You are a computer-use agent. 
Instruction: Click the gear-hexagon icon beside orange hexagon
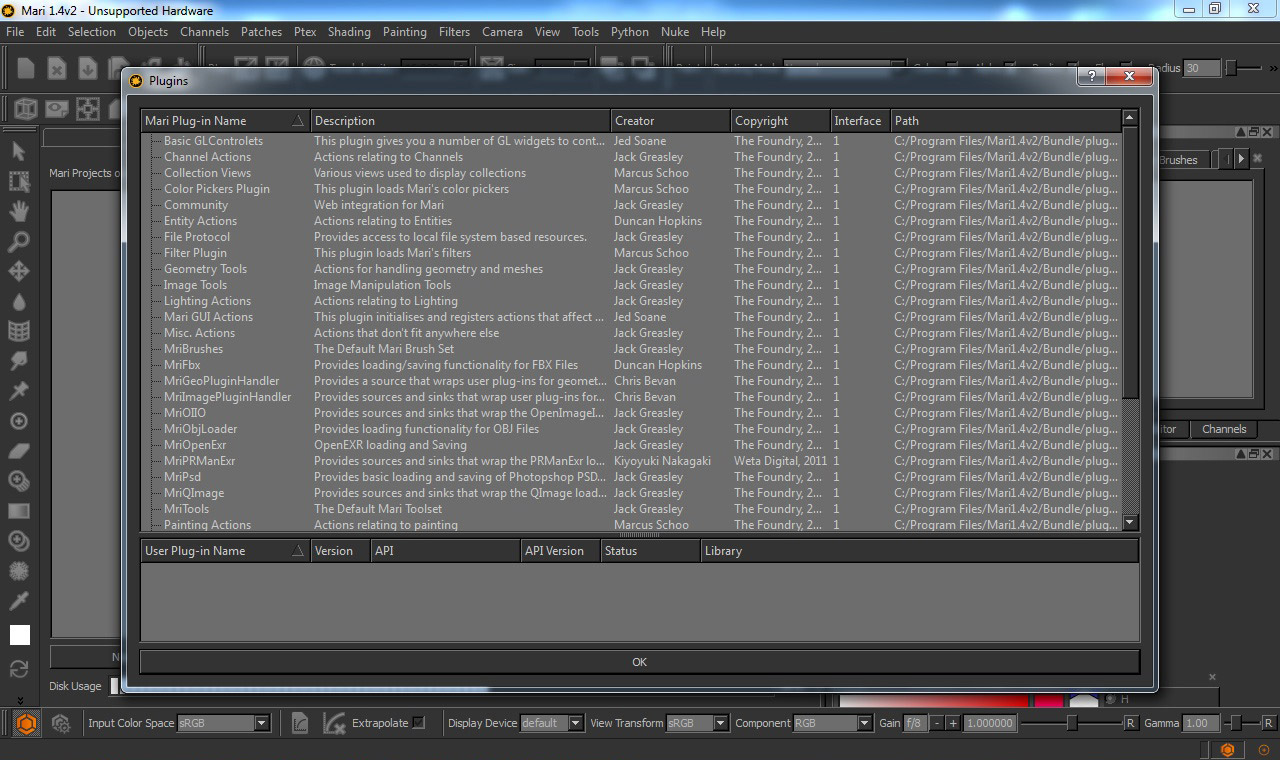(60, 723)
